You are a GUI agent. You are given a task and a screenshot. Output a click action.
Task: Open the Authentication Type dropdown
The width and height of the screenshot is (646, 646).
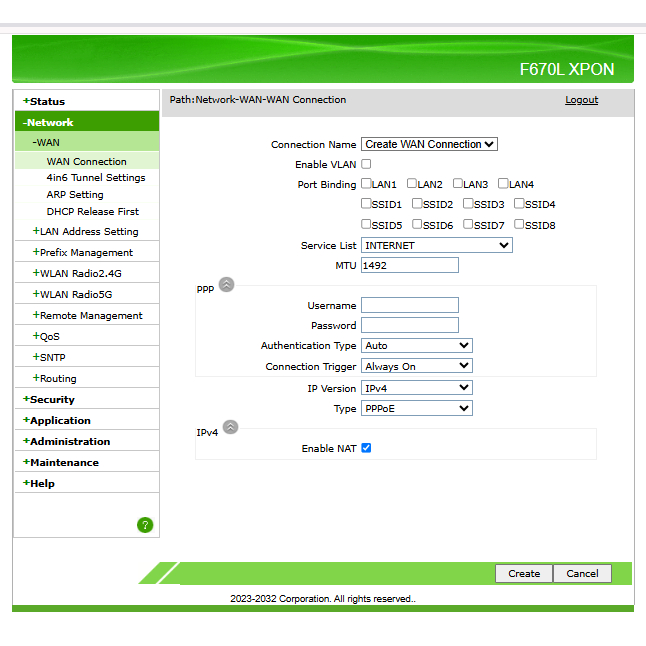(416, 346)
